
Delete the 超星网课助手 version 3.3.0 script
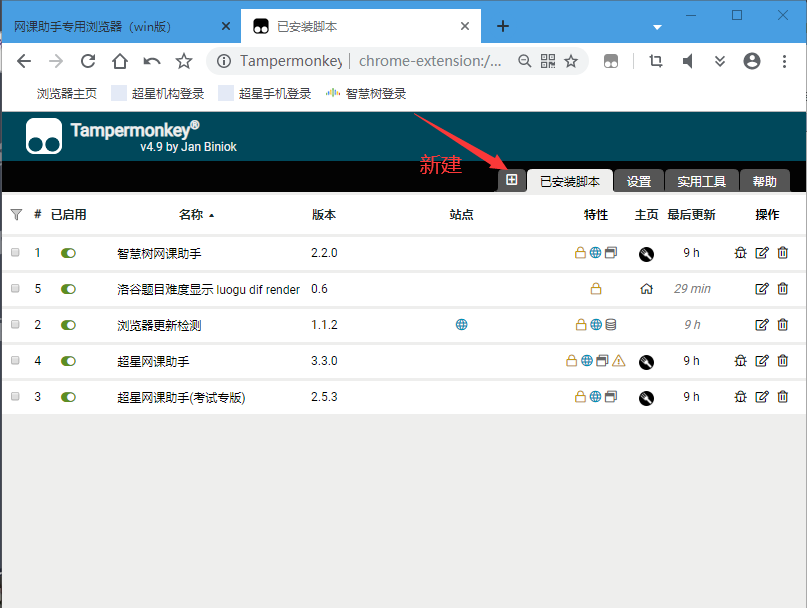783,361
